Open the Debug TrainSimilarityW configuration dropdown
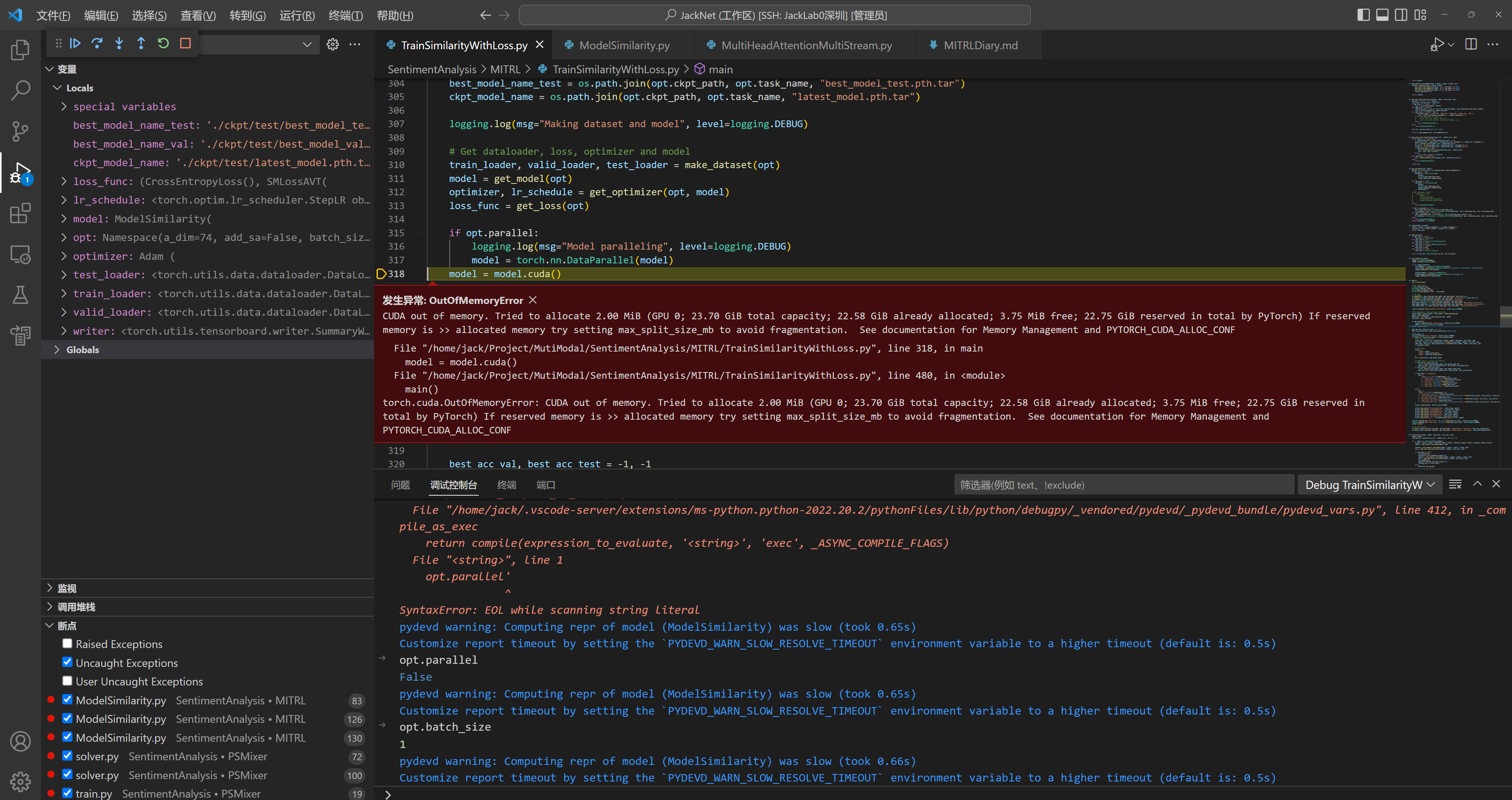This screenshot has height=800, width=1512. point(1369,485)
